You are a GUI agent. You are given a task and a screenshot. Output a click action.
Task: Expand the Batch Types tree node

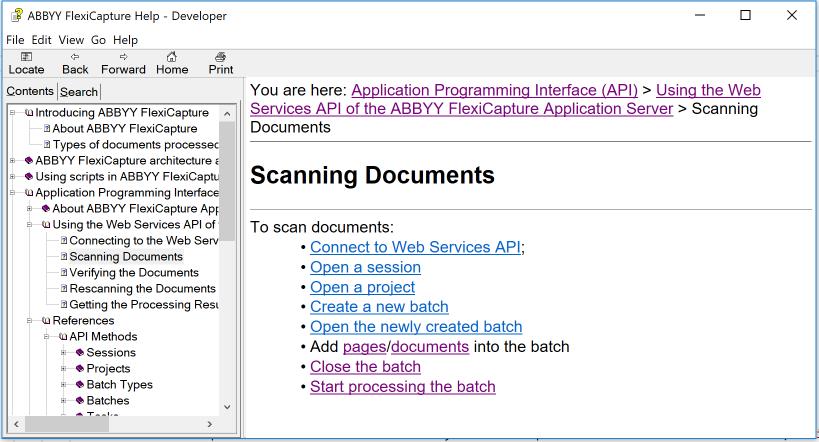(63, 385)
